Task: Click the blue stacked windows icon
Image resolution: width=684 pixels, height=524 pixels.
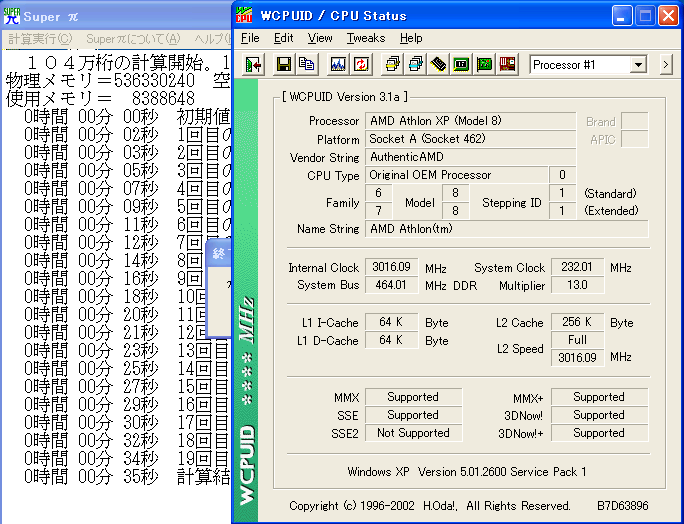Action: (x=415, y=64)
